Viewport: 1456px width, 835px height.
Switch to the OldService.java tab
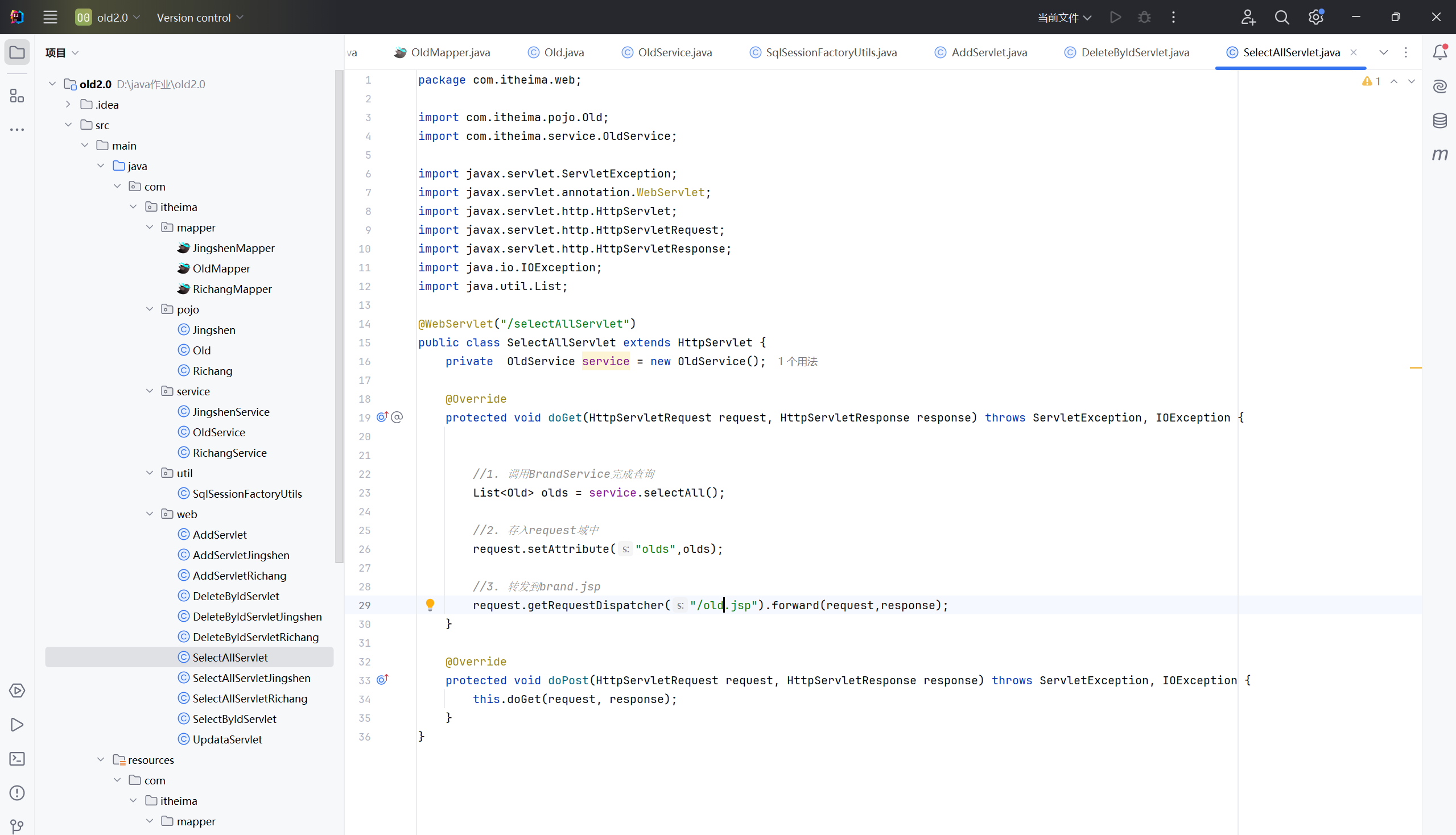pos(674,53)
